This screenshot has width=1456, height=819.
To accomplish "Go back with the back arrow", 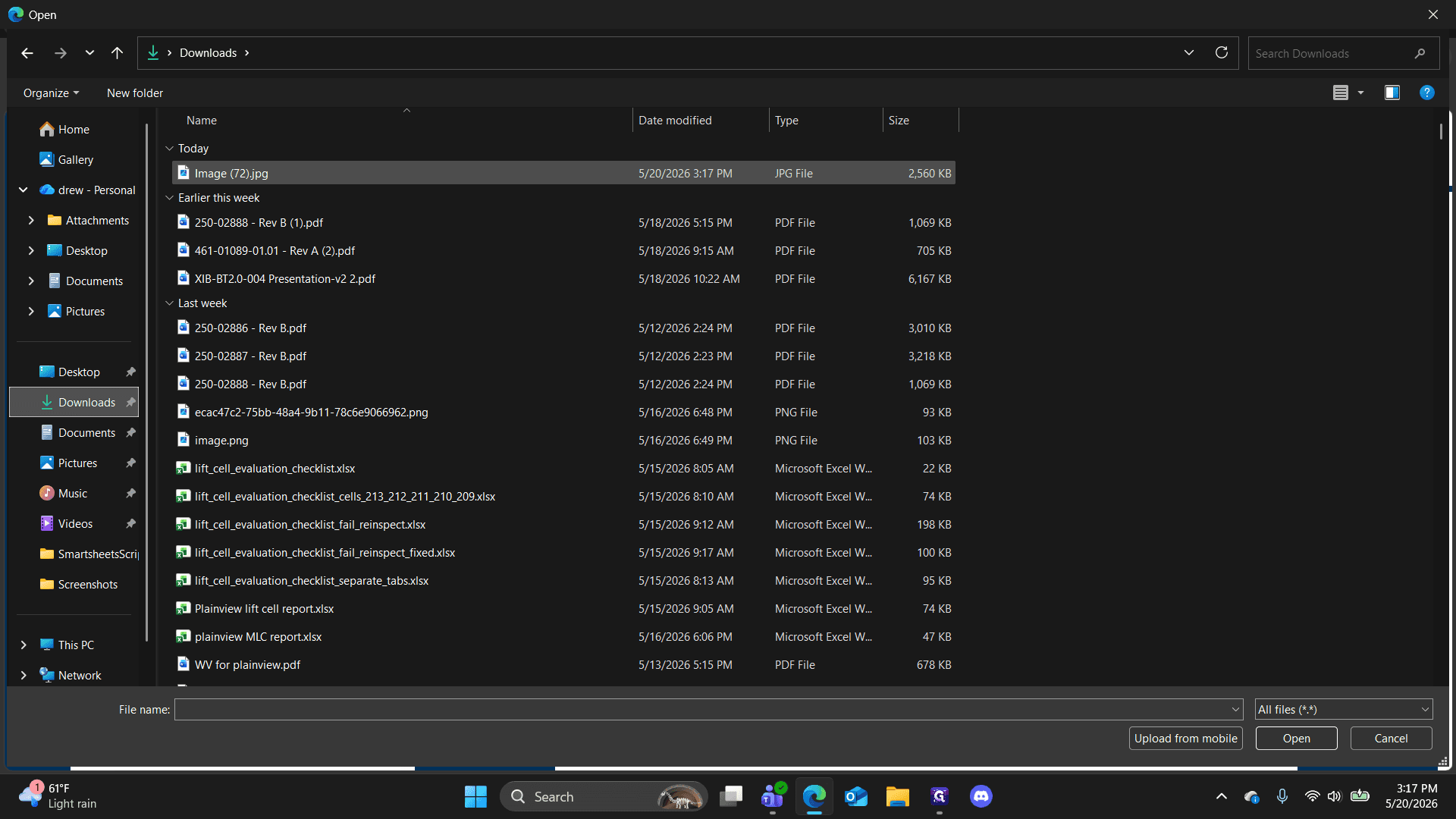I will 27,53.
